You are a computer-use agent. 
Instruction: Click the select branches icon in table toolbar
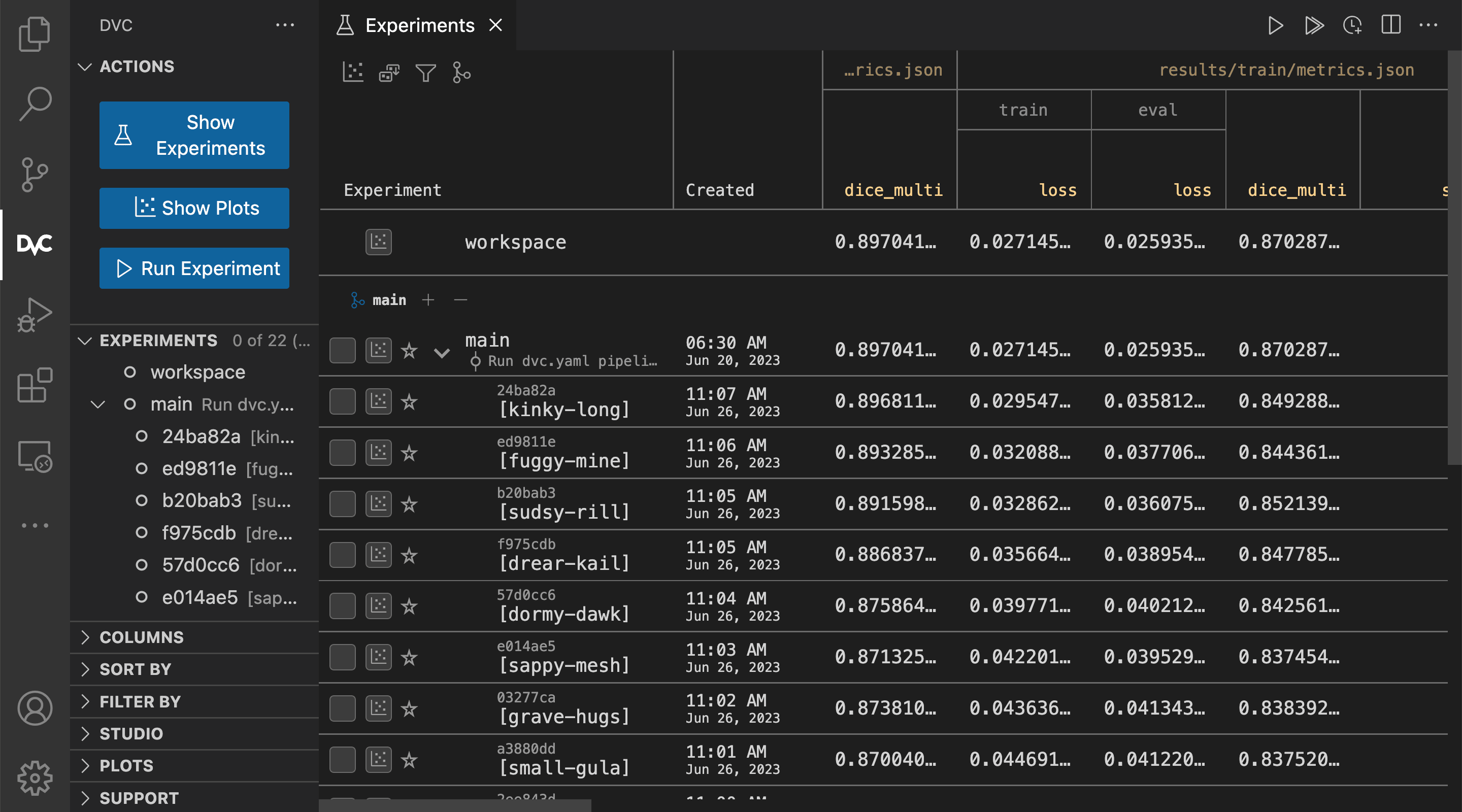[461, 73]
